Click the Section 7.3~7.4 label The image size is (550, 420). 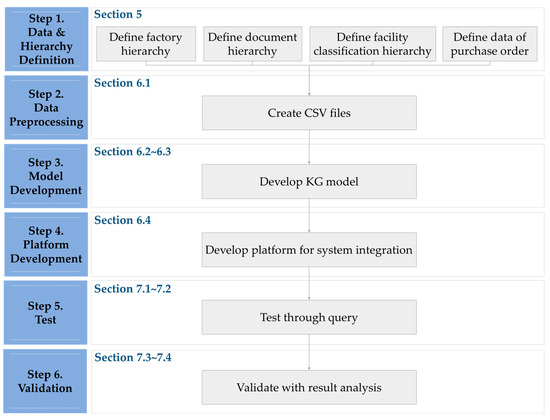coord(133,358)
